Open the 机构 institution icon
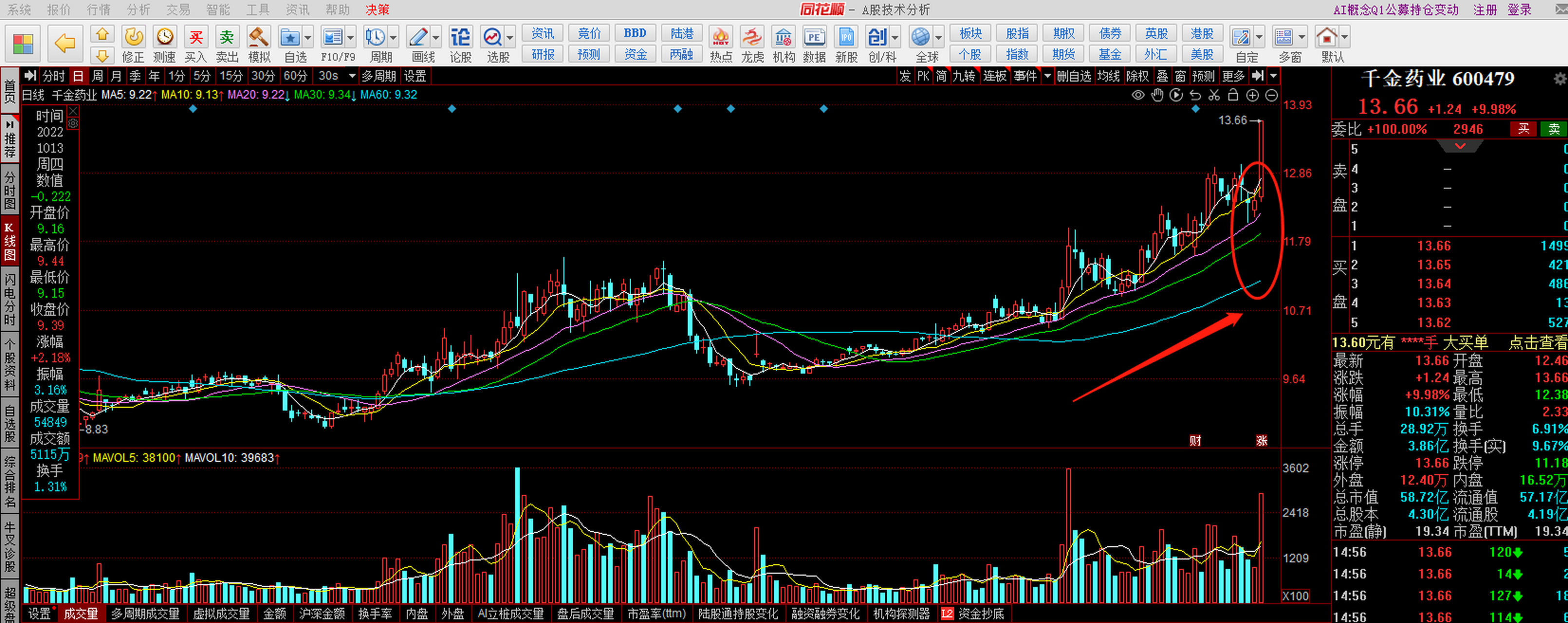Image resolution: width=1568 pixels, height=623 pixels. pyautogui.click(x=784, y=37)
